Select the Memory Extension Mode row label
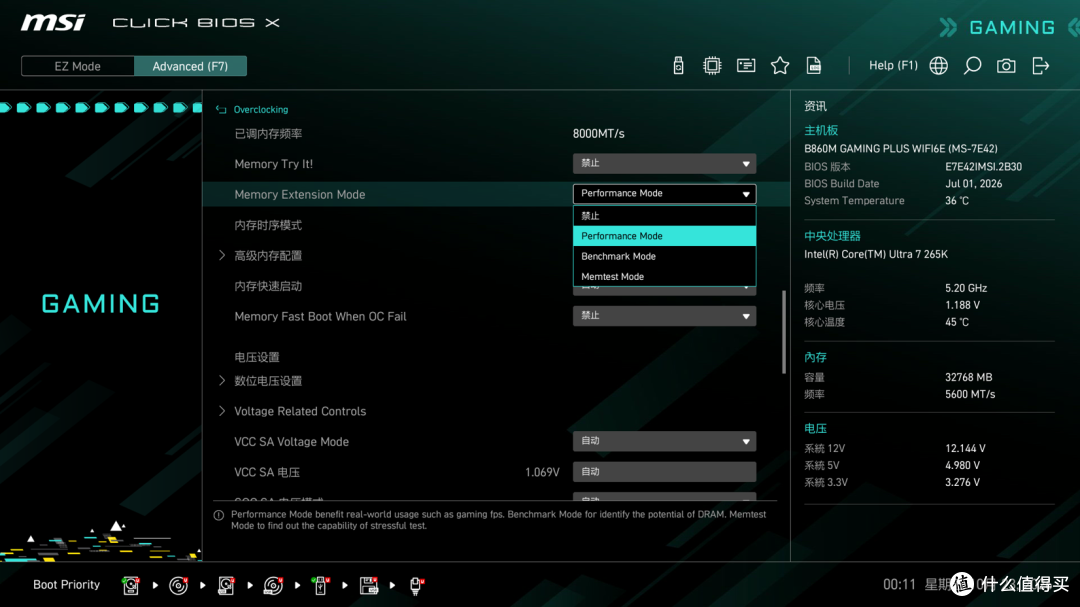Image resolution: width=1080 pixels, height=607 pixels. pyautogui.click(x=300, y=194)
